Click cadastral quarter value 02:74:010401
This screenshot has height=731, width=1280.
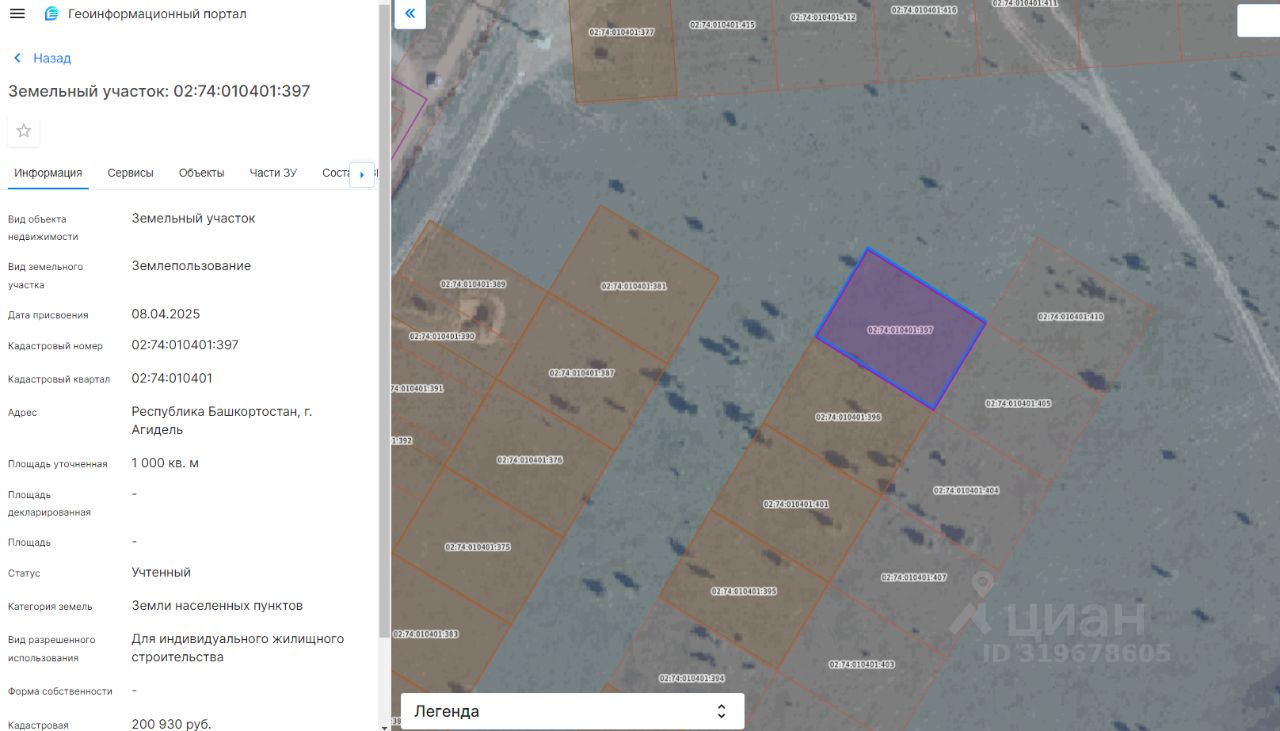(172, 378)
